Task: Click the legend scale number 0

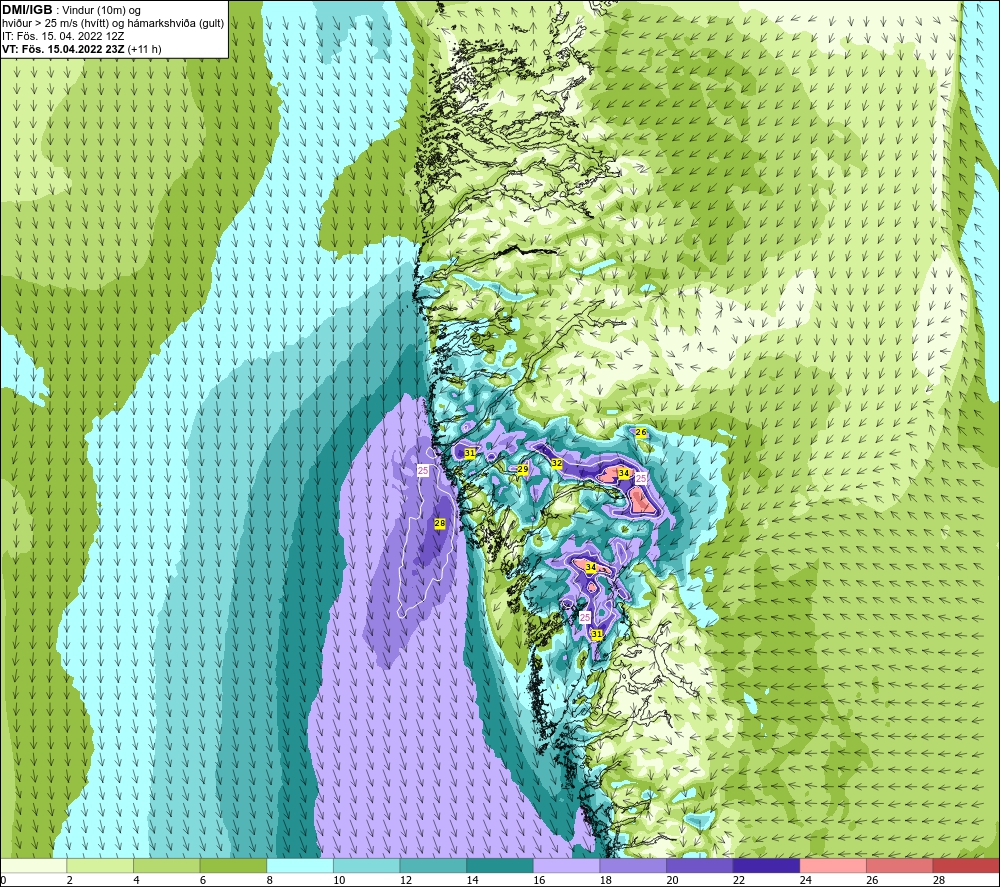Action: (3, 880)
